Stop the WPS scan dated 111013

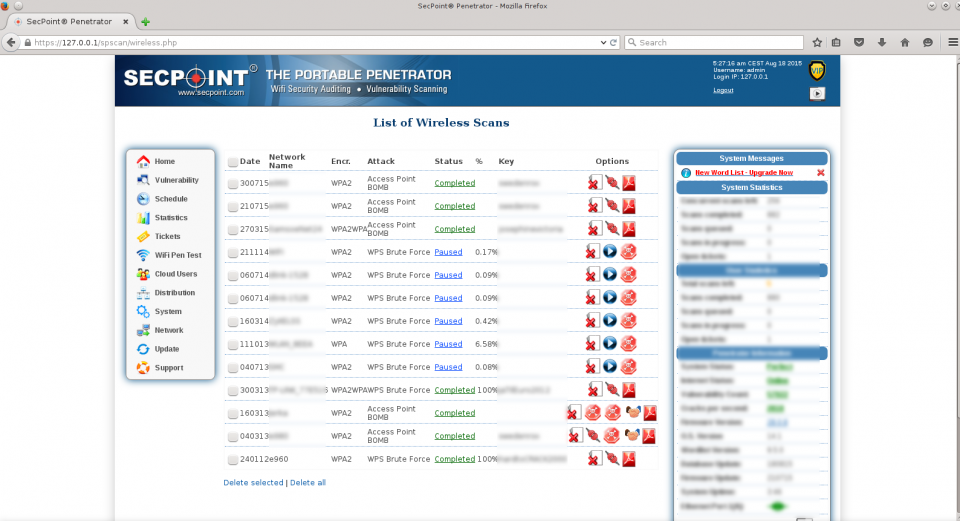point(628,344)
